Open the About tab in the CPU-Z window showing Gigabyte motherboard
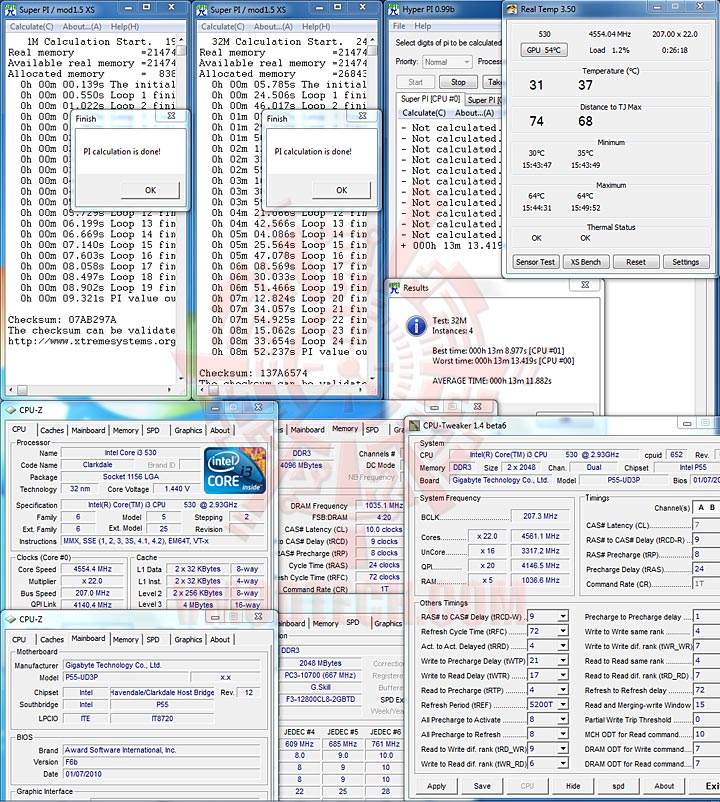 tap(220, 639)
